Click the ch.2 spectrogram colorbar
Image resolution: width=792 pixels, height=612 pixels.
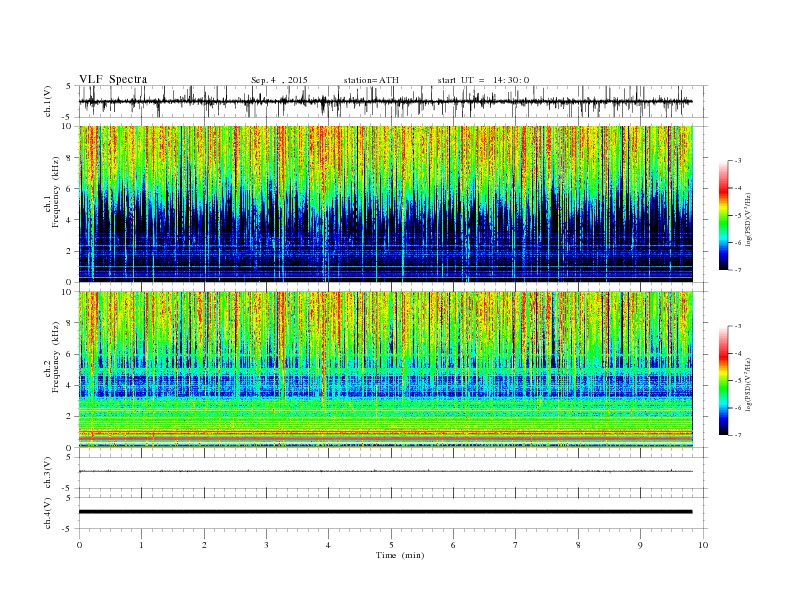click(x=723, y=380)
